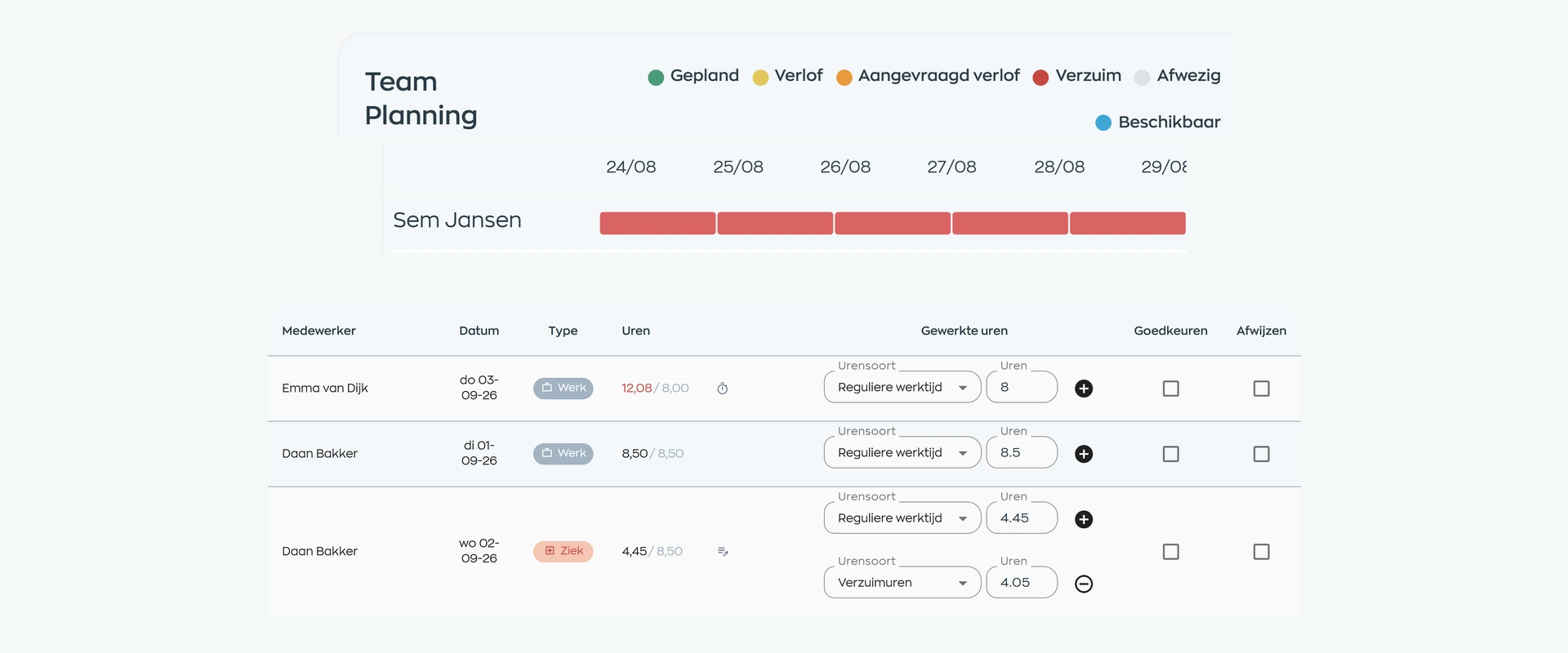This screenshot has width=1568, height=653.
Task: Click the Datum column header
Action: 479,331
